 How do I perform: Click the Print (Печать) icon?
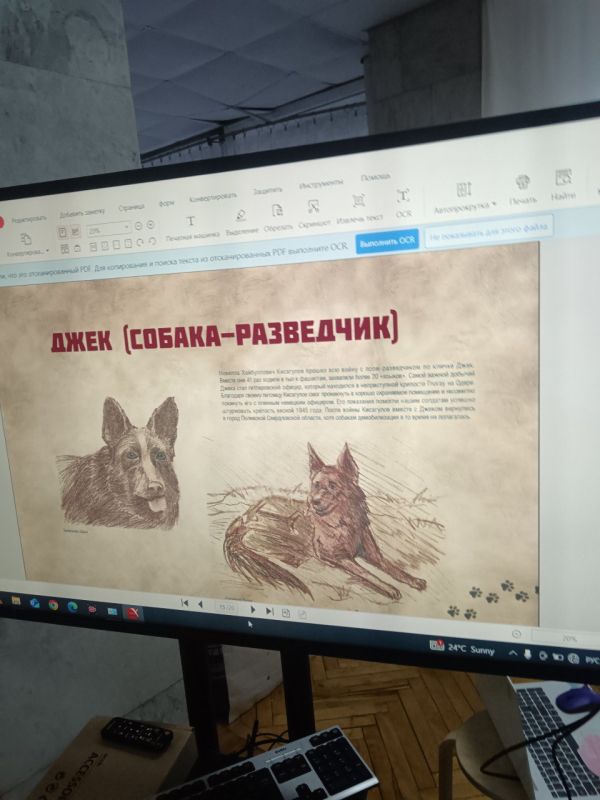click(x=522, y=185)
